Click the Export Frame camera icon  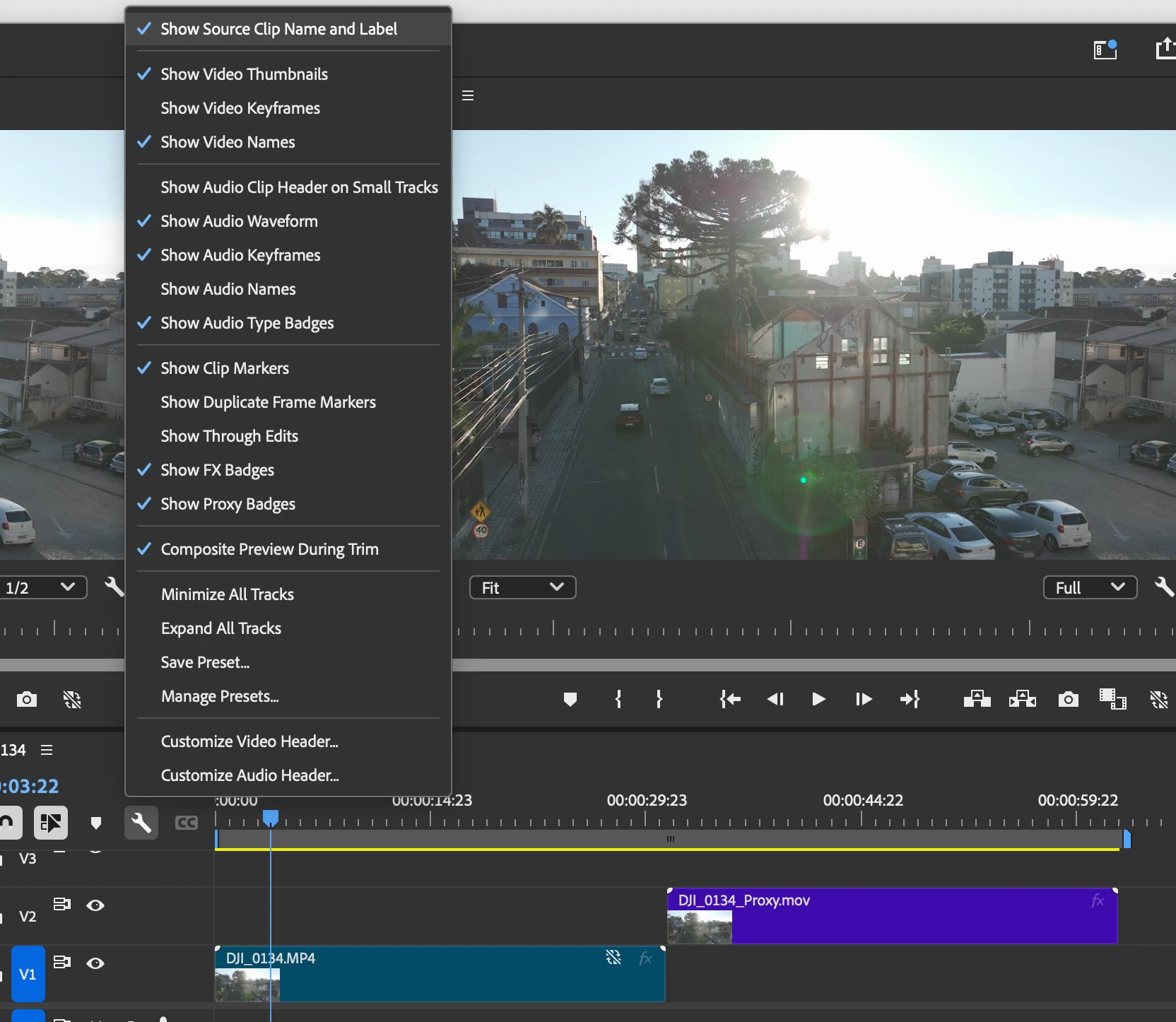(x=1068, y=699)
